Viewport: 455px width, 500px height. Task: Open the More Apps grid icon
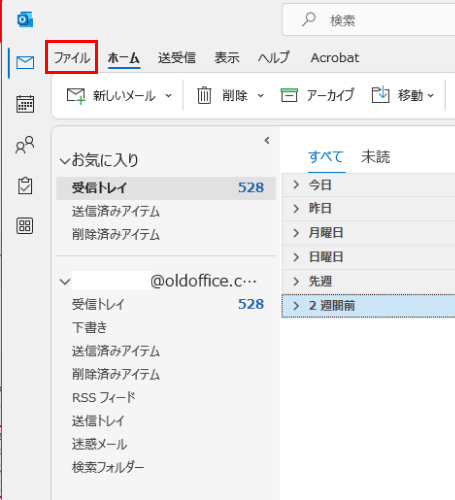click(x=25, y=226)
